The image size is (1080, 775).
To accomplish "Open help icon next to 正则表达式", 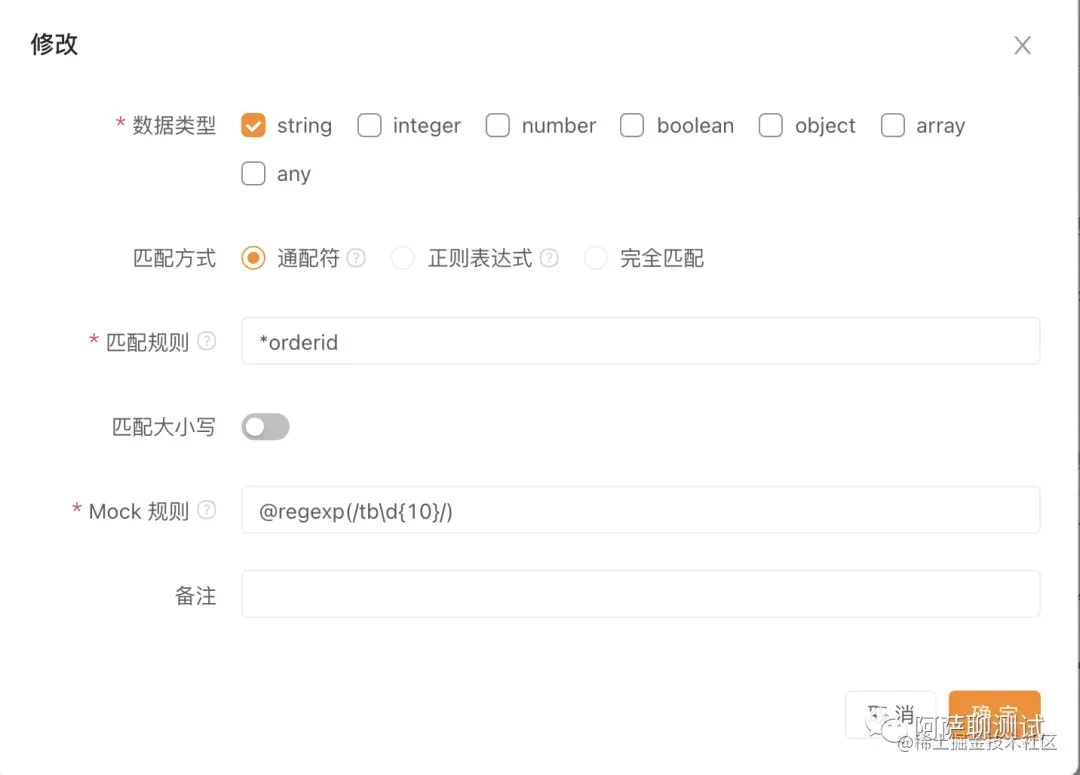I will click(549, 258).
